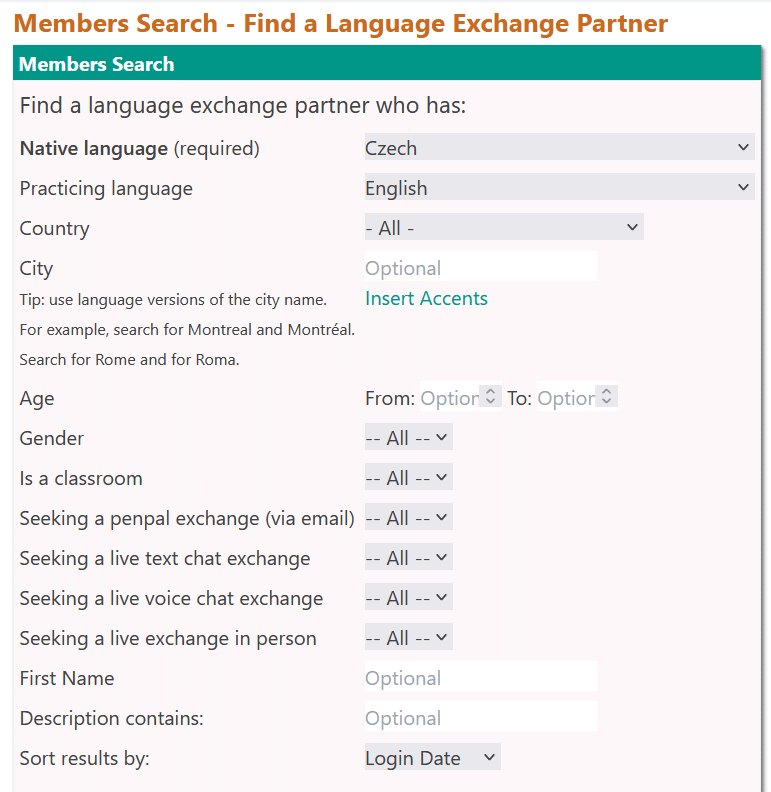
Task: Select the live text chat exchange dropdown
Action: (x=408, y=558)
